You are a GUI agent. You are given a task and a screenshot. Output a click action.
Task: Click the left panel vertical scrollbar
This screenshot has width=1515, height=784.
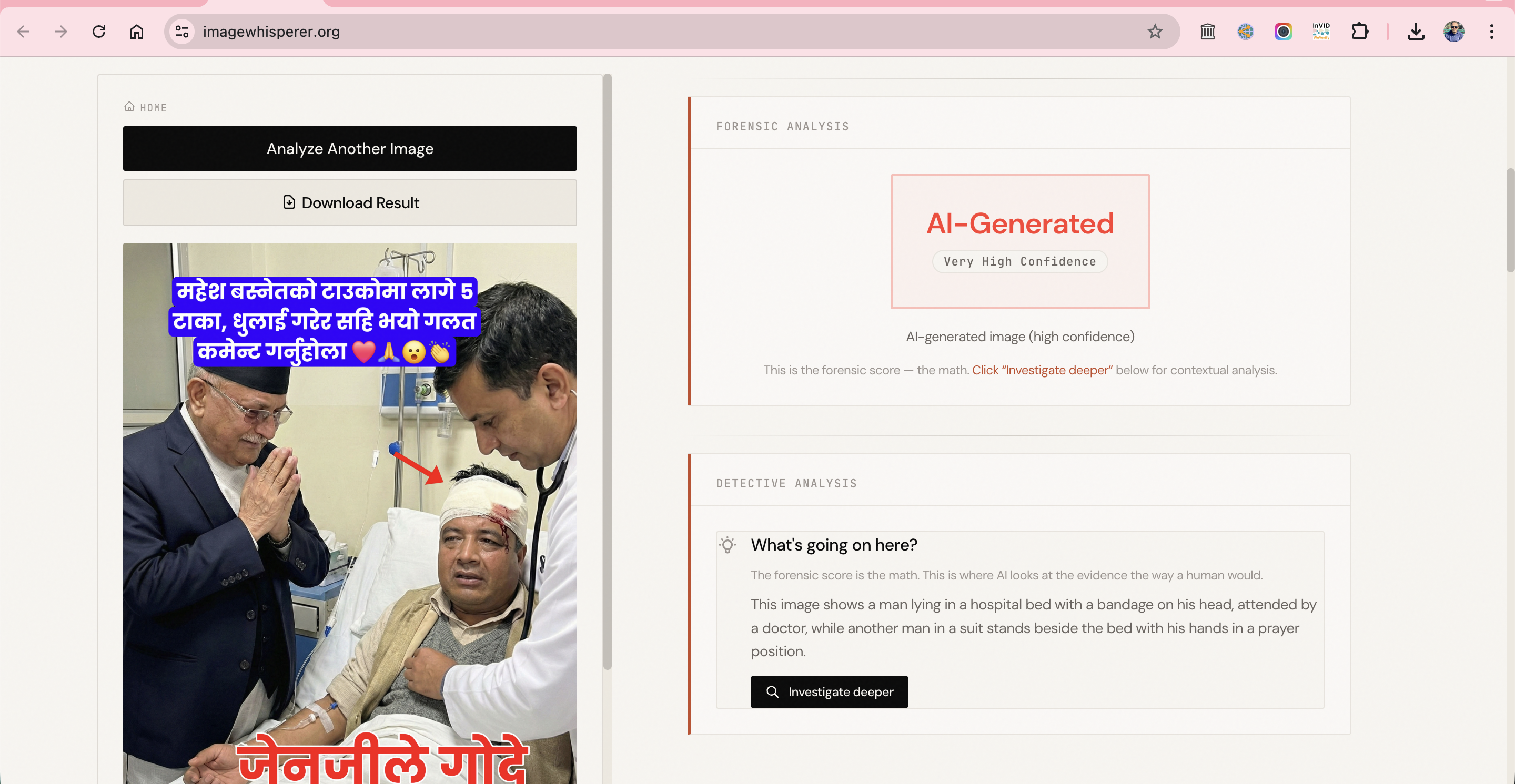coord(608,370)
